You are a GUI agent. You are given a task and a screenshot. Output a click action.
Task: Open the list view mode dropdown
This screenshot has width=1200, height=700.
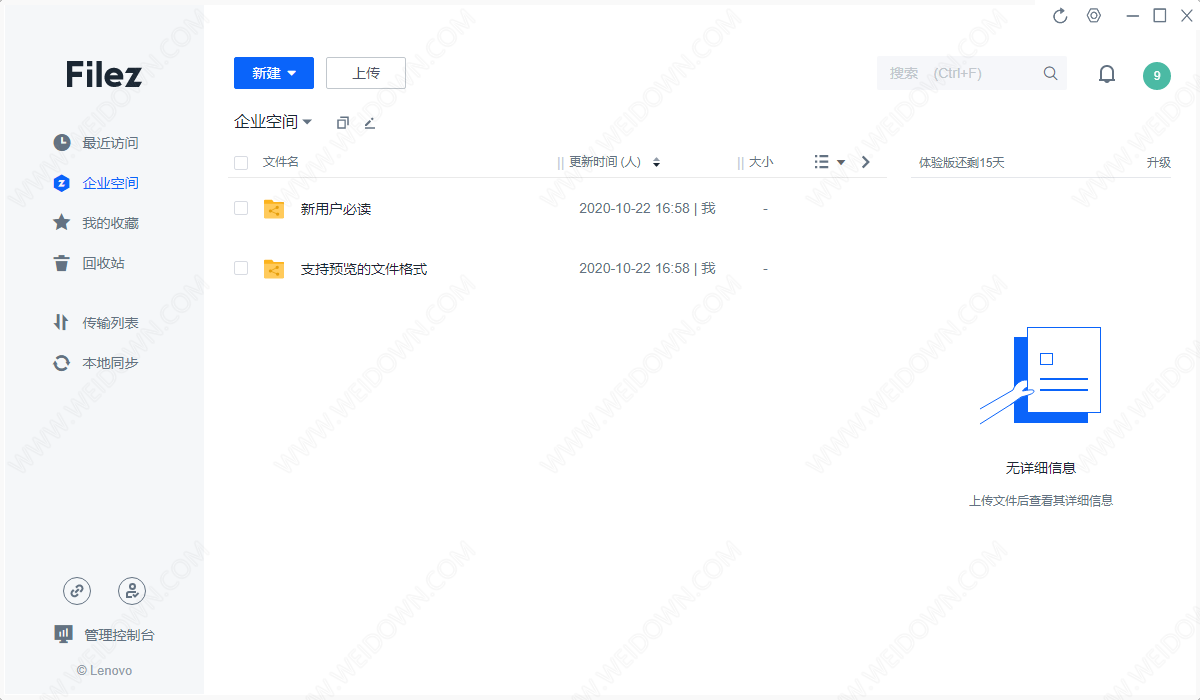point(829,162)
